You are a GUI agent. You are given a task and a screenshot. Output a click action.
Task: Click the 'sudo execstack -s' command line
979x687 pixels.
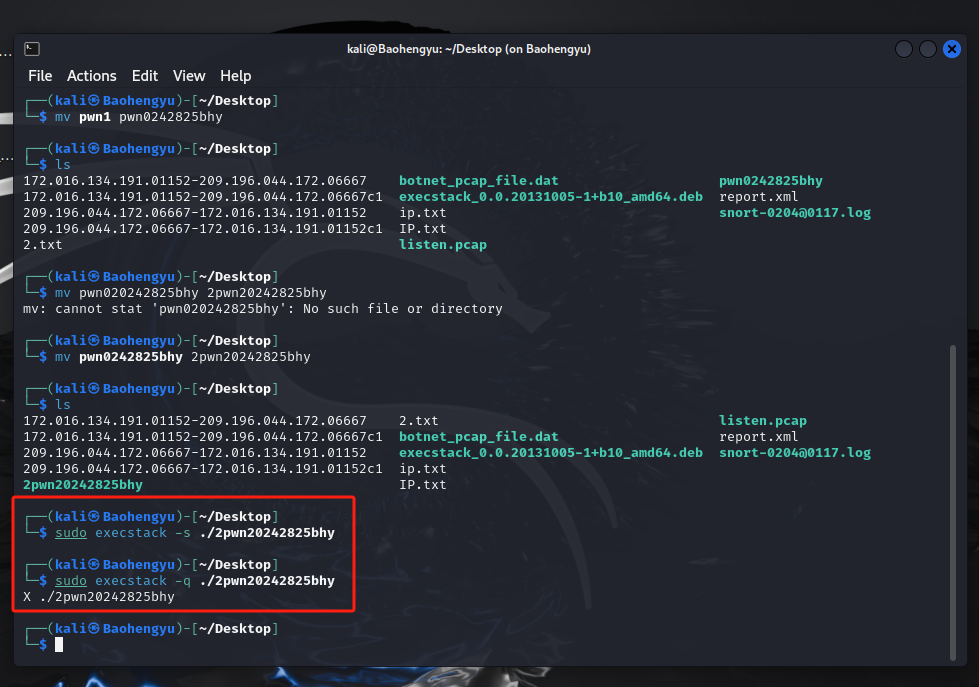pyautogui.click(x=195, y=533)
